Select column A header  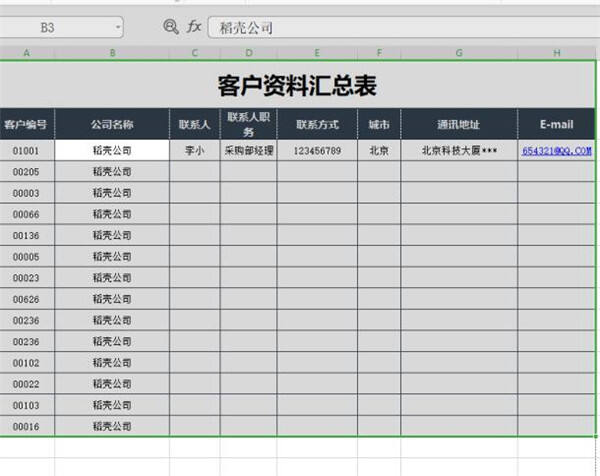27,53
